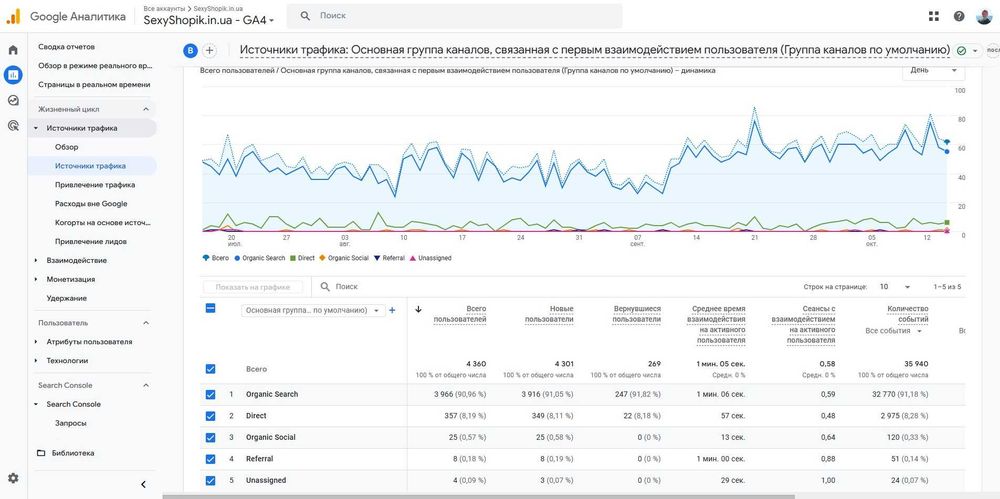The width and height of the screenshot is (1000, 499).
Task: Click the Home icon in left rail
Action: [13, 50]
